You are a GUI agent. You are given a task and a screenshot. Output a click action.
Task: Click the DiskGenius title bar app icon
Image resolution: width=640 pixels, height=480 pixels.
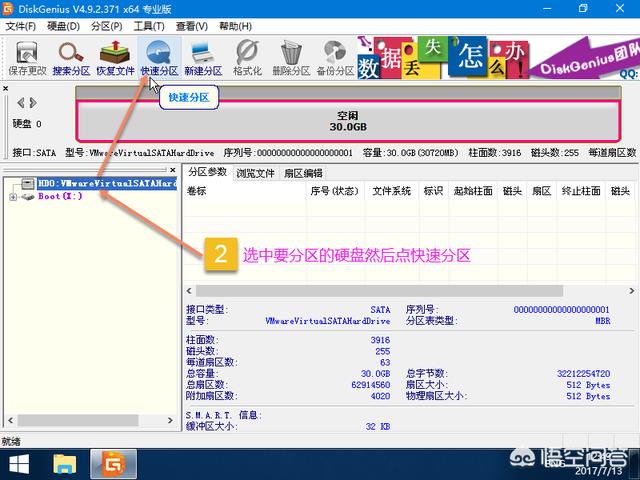click(x=8, y=9)
